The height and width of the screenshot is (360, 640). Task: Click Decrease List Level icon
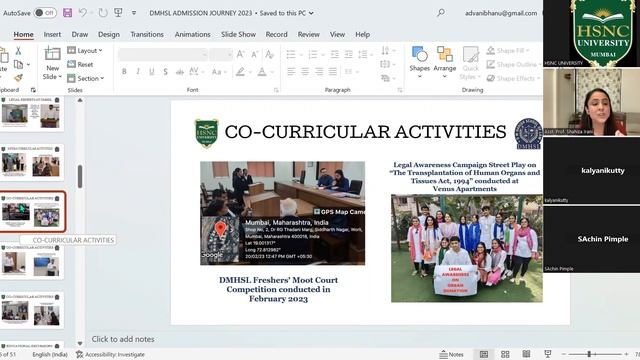335,54
